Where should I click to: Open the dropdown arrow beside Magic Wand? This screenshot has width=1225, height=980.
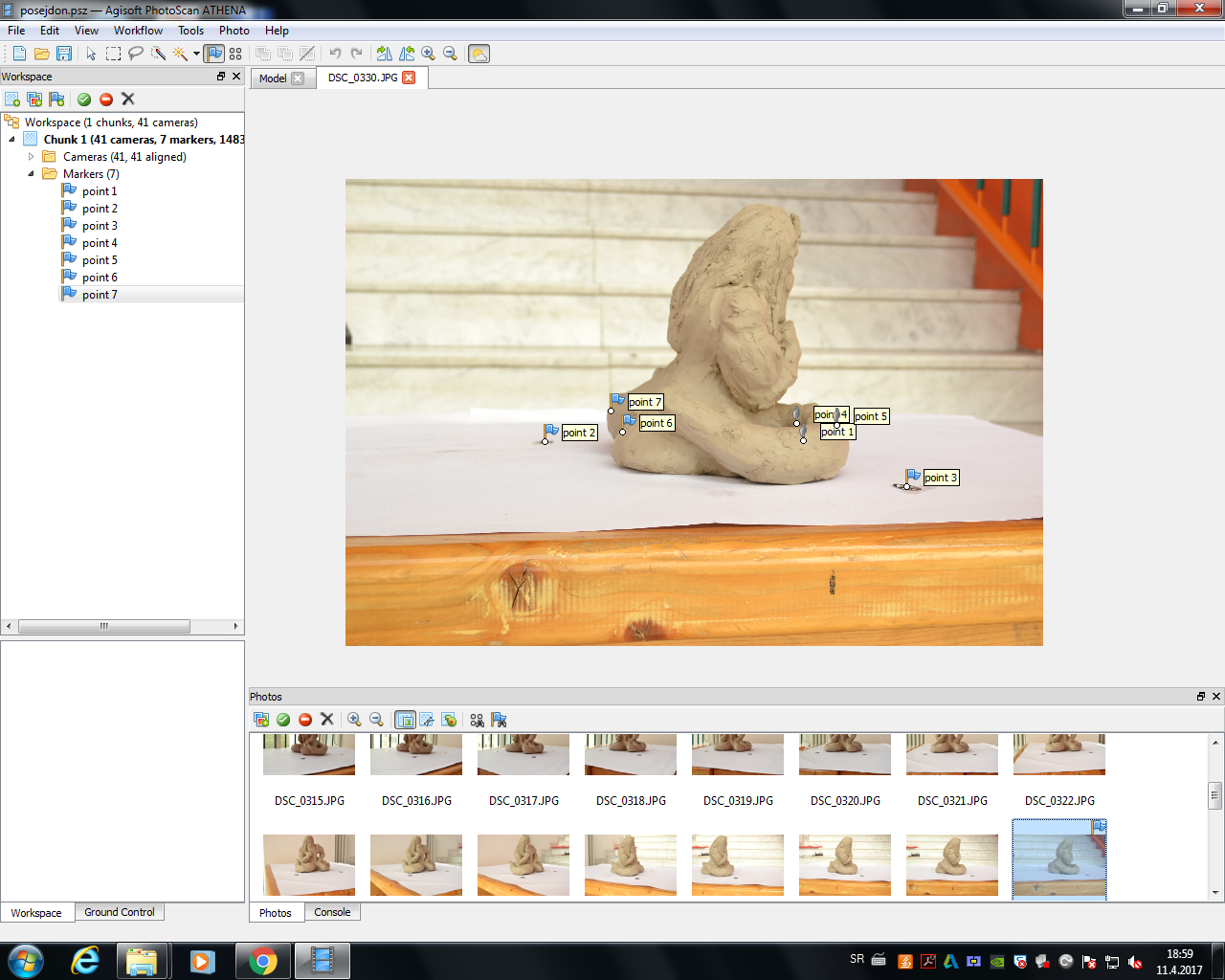tap(196, 54)
